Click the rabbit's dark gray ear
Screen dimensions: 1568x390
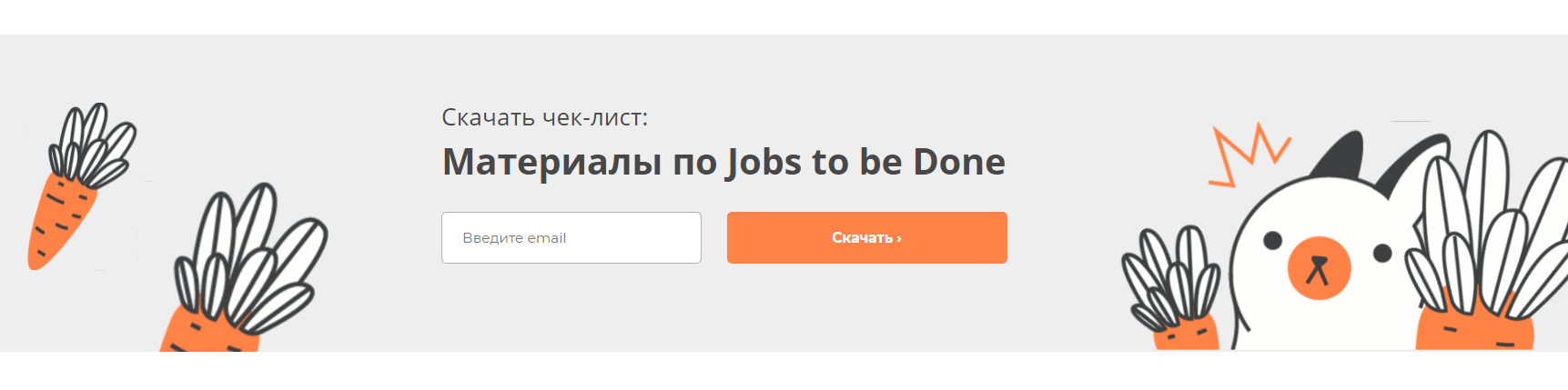(x=1340, y=155)
